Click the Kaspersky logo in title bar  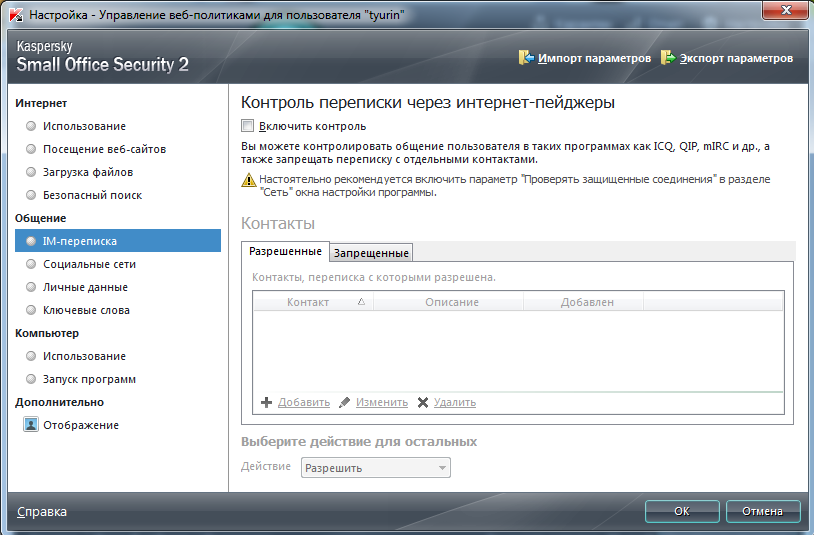(x=17, y=15)
